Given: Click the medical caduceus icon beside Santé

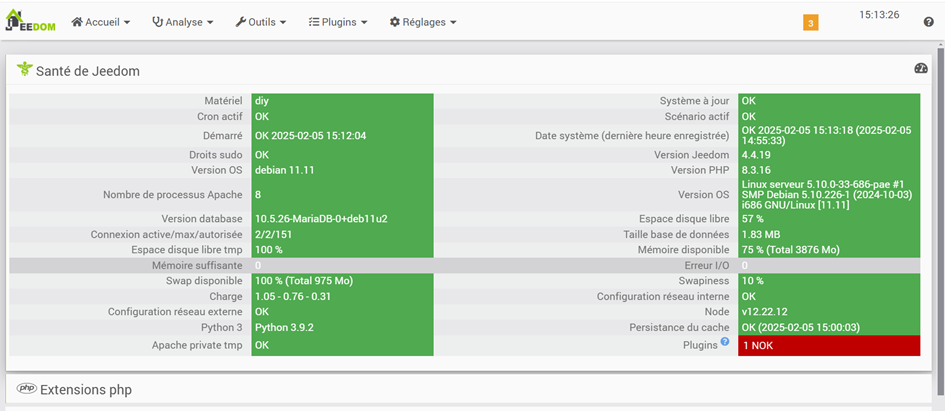Looking at the screenshot, I should point(24,69).
